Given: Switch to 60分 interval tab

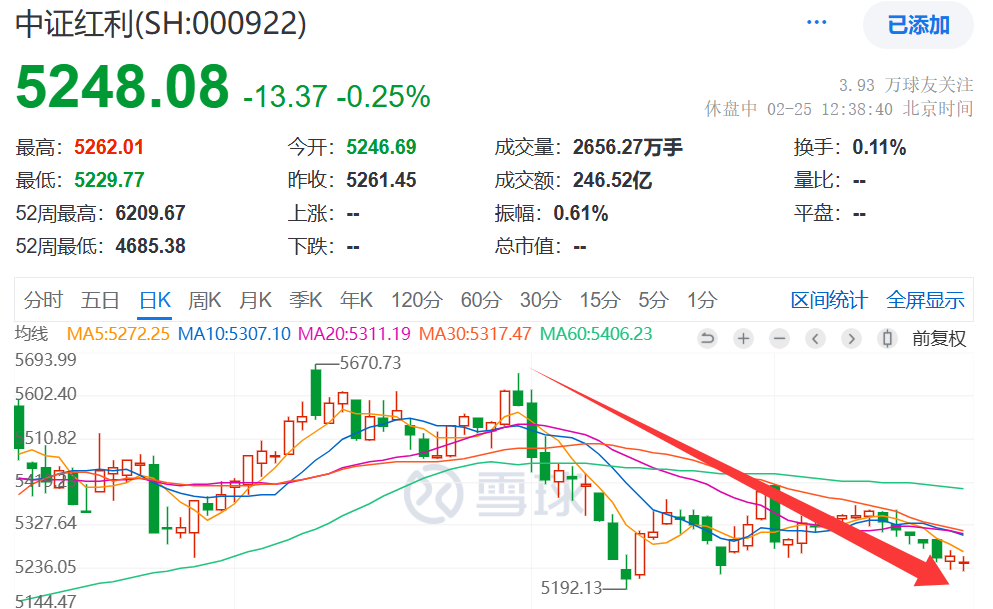Looking at the screenshot, I should (481, 299).
